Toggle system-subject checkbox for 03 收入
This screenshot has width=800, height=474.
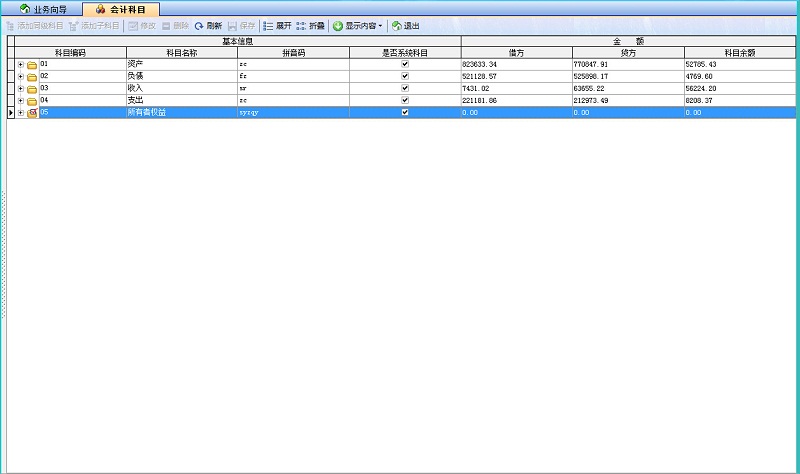tap(405, 88)
